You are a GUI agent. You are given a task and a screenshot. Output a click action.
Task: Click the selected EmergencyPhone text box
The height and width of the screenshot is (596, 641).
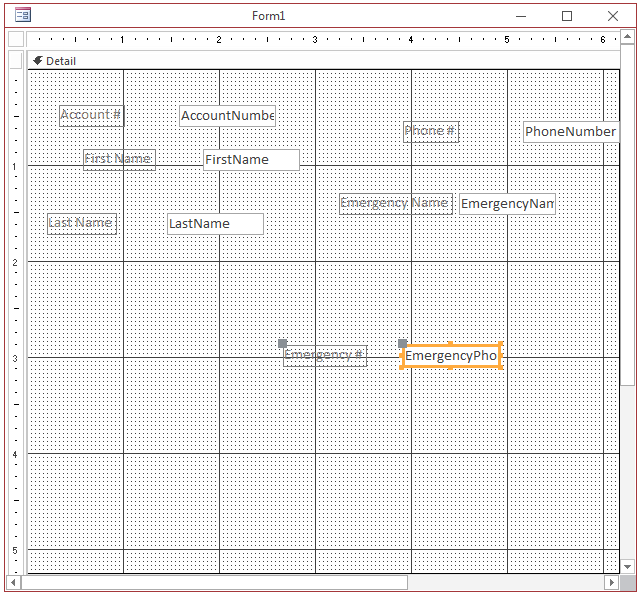tap(451, 356)
